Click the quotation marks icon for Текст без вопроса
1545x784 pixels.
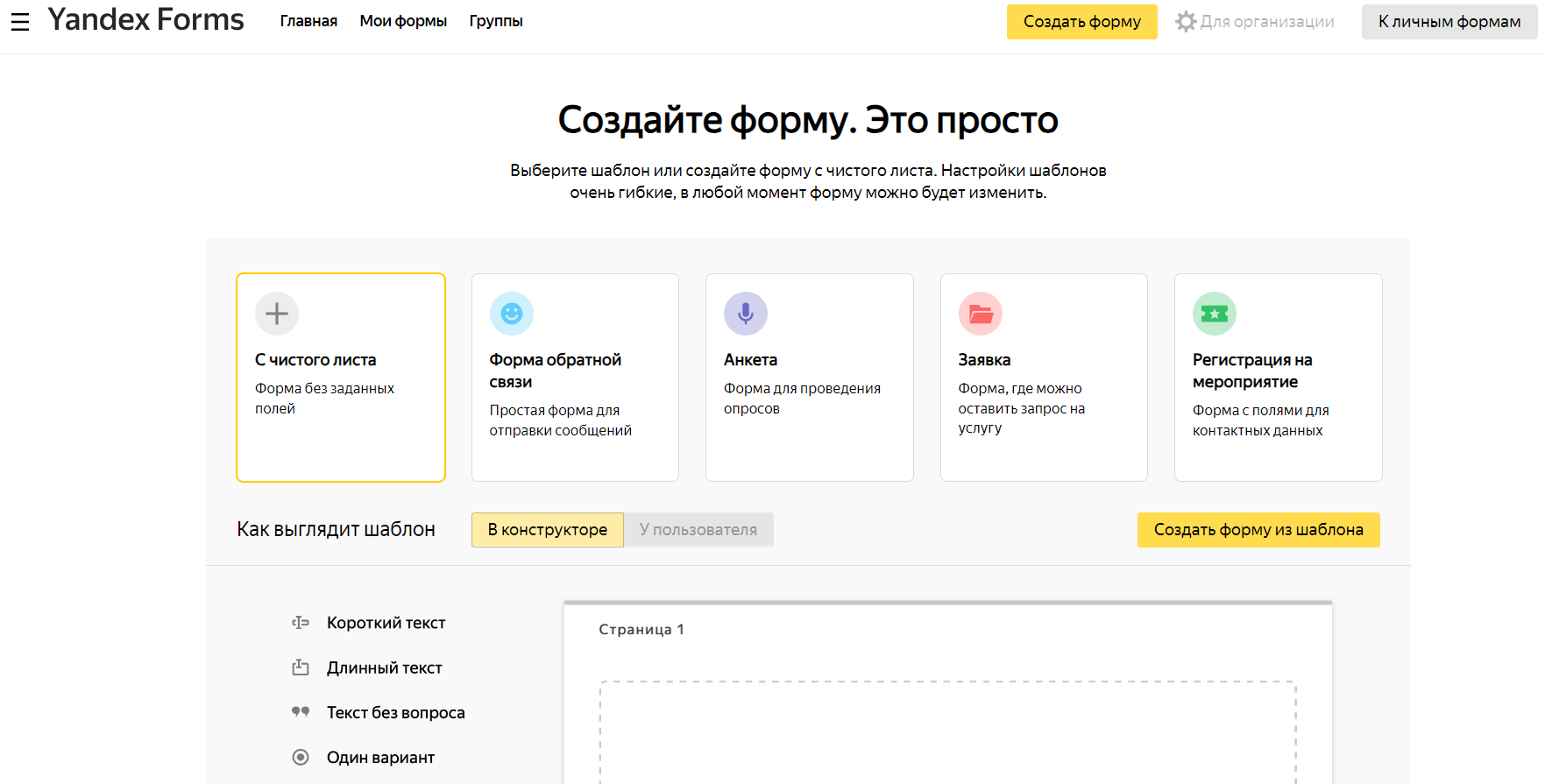(301, 712)
